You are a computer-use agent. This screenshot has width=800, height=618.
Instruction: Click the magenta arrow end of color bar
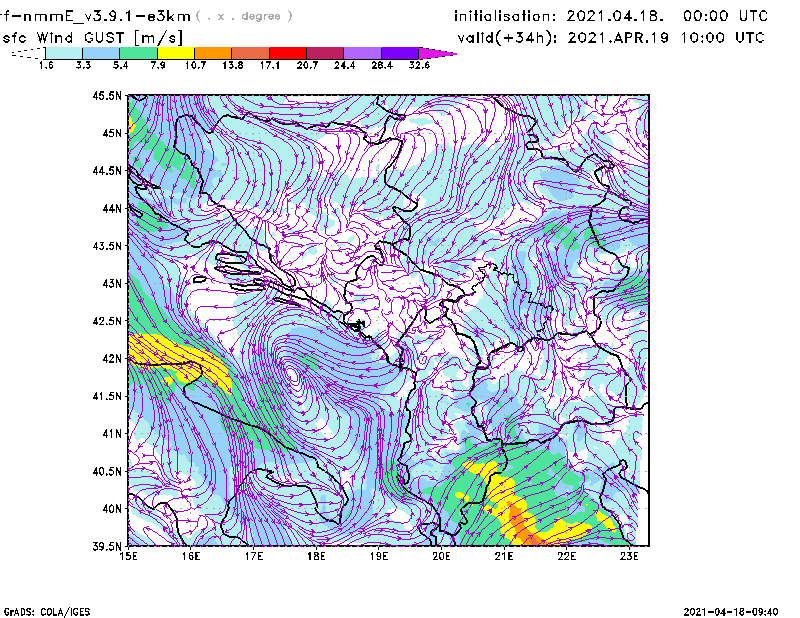(437, 53)
